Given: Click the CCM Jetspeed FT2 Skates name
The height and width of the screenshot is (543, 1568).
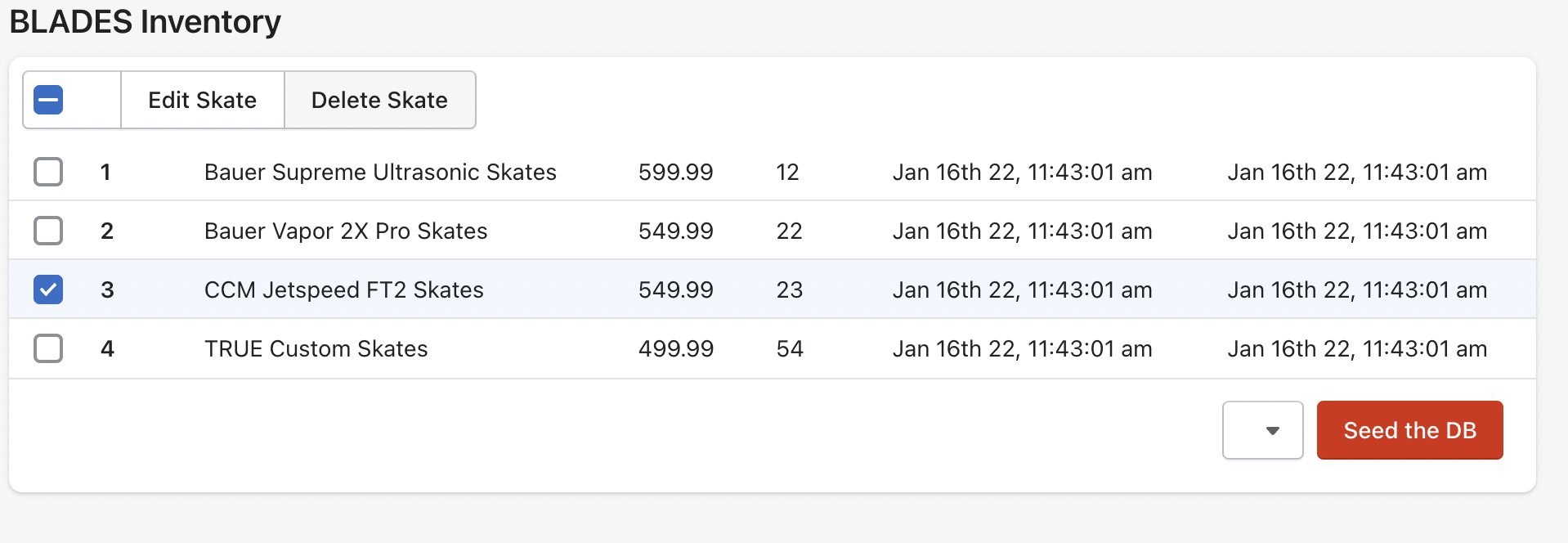Looking at the screenshot, I should pos(344,289).
